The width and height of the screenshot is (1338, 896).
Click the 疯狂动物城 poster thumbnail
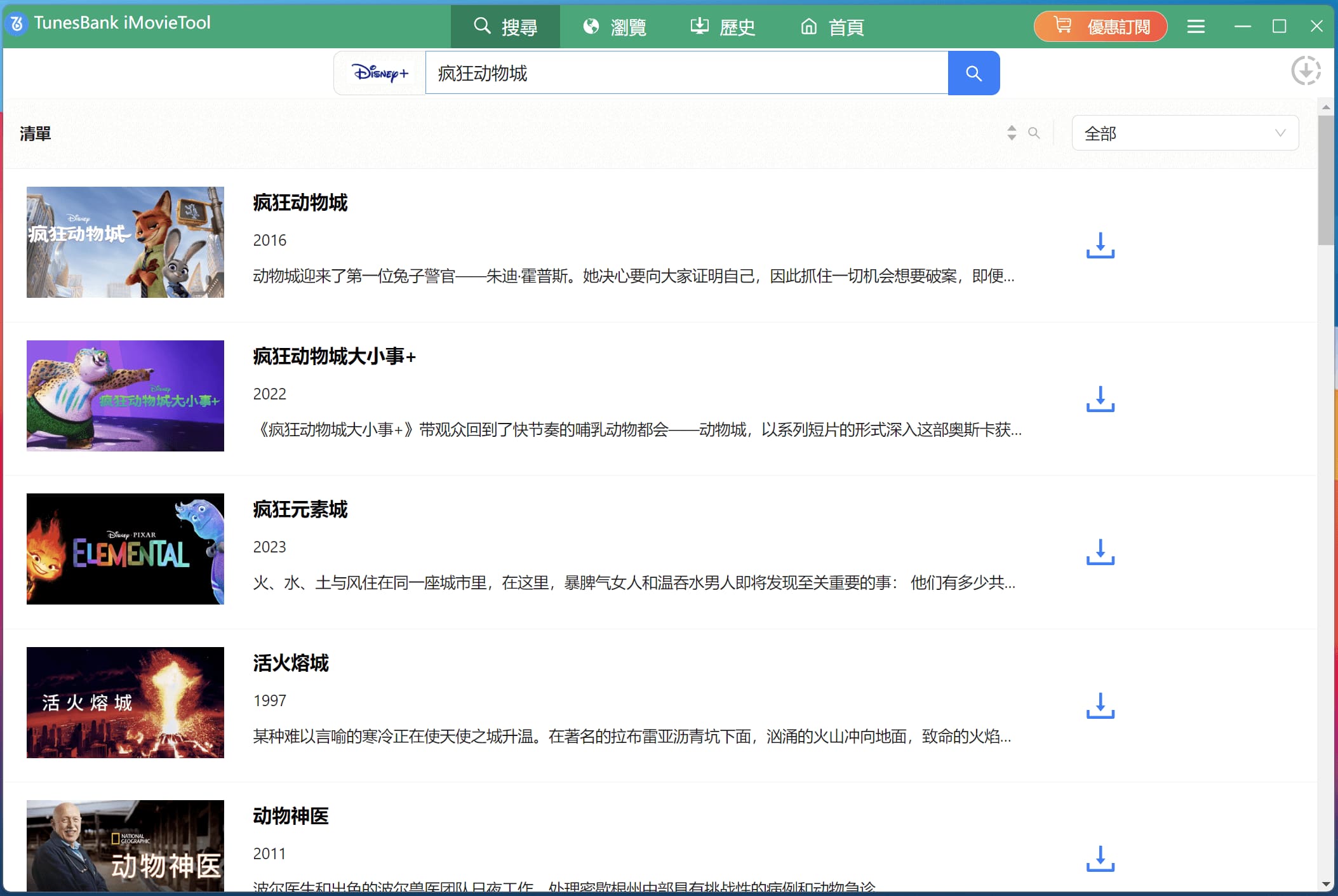[125, 242]
